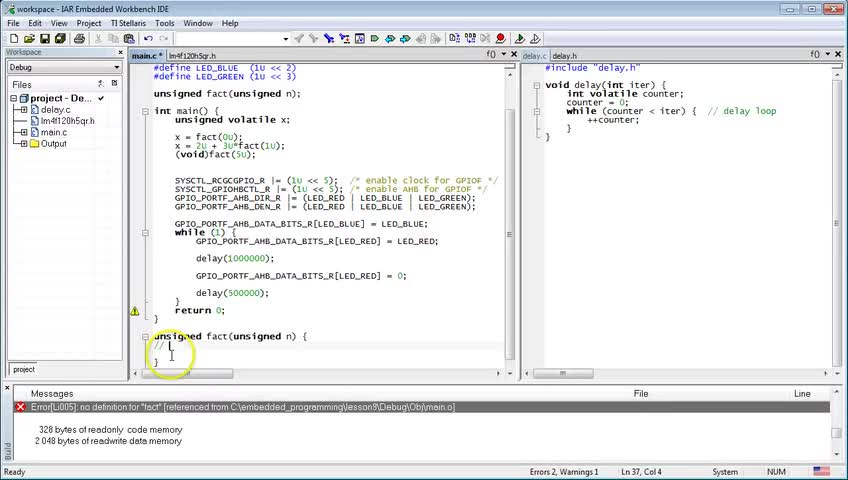Paste using the clipboard toolbar icon
The image size is (848, 480).
click(129, 38)
